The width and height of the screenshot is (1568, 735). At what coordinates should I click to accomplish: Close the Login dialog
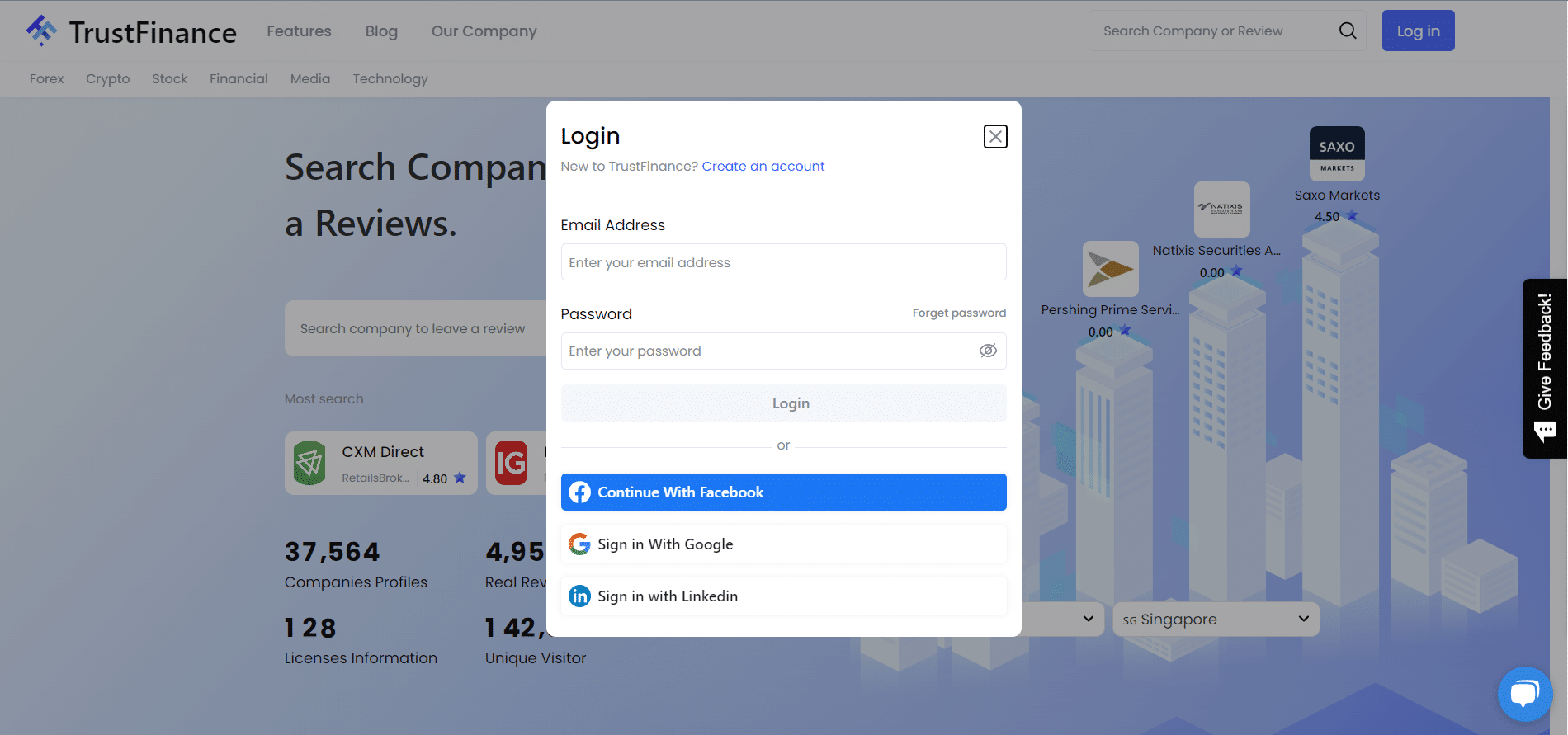995,136
